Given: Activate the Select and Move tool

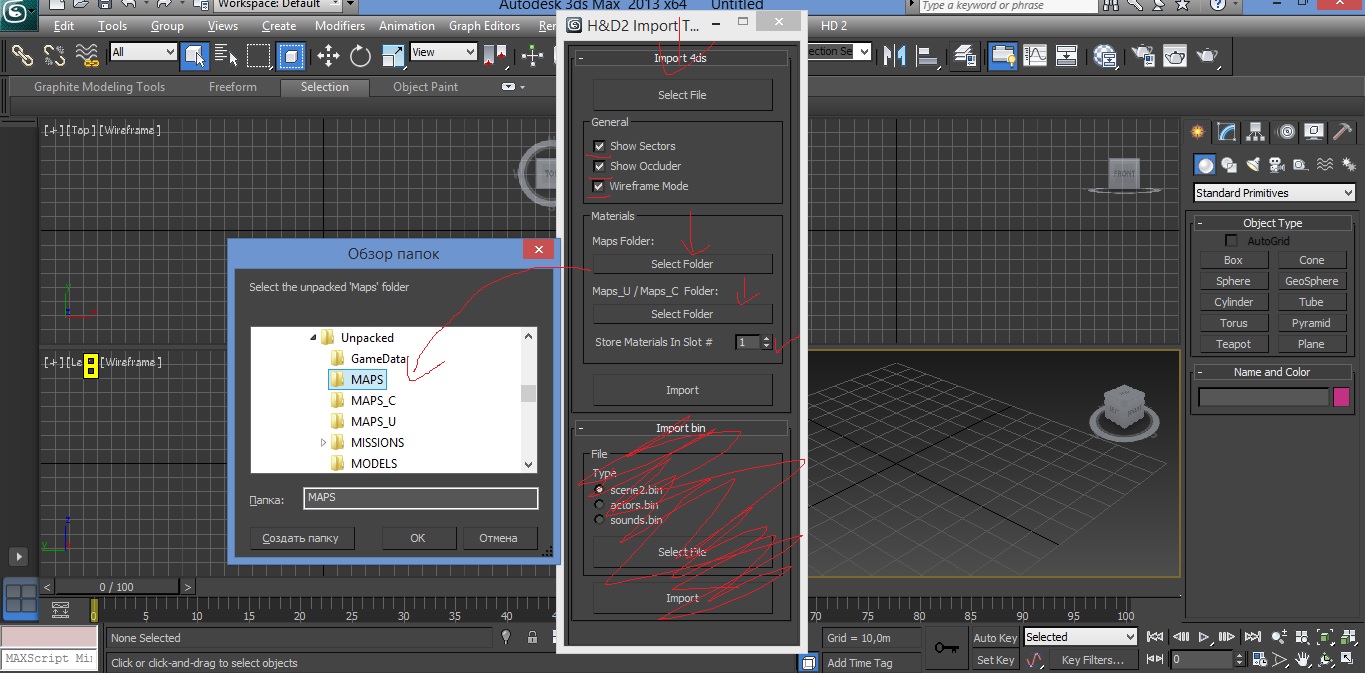Looking at the screenshot, I should [328, 56].
